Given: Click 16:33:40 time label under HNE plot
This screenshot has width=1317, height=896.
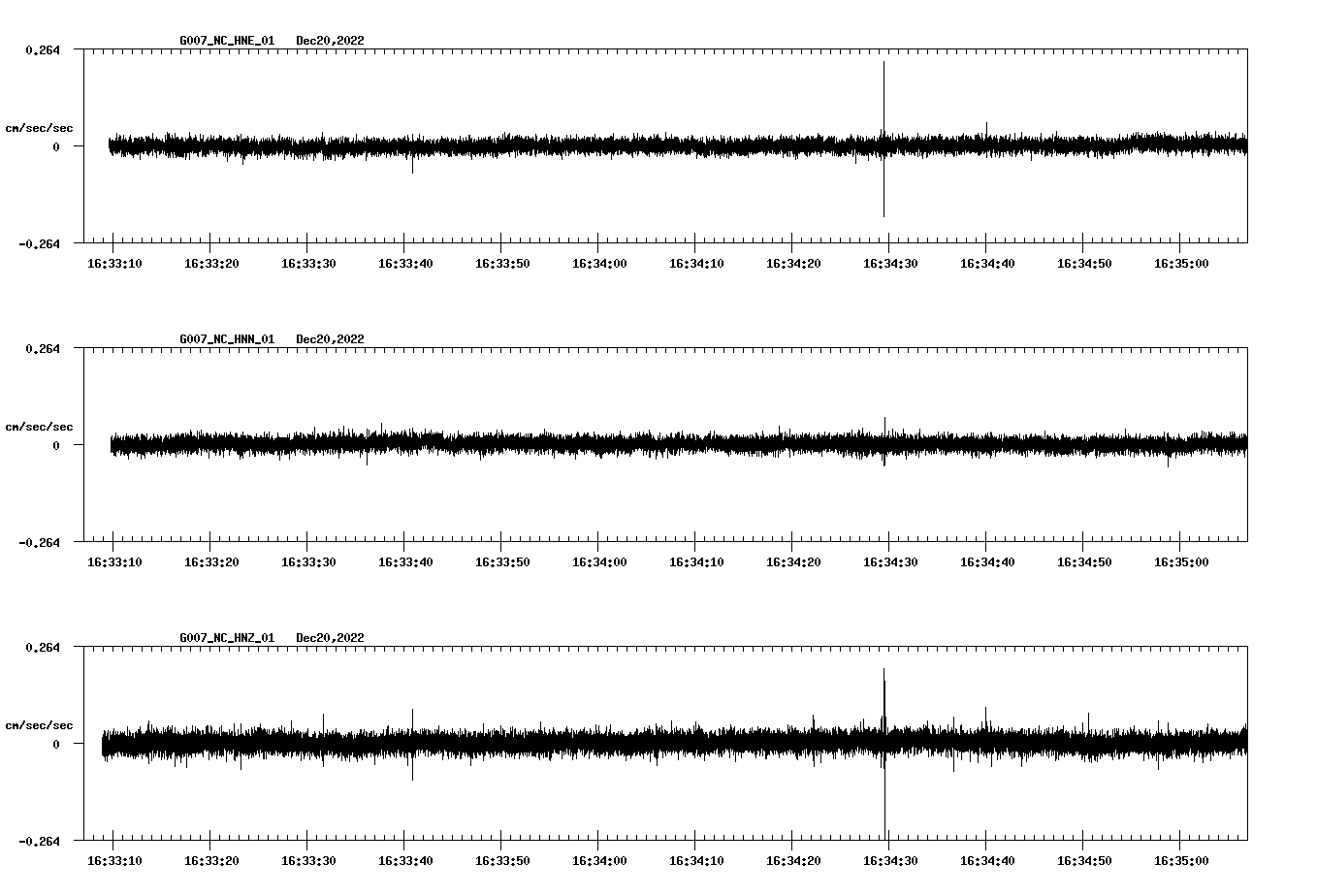Looking at the screenshot, I should coord(405,264).
